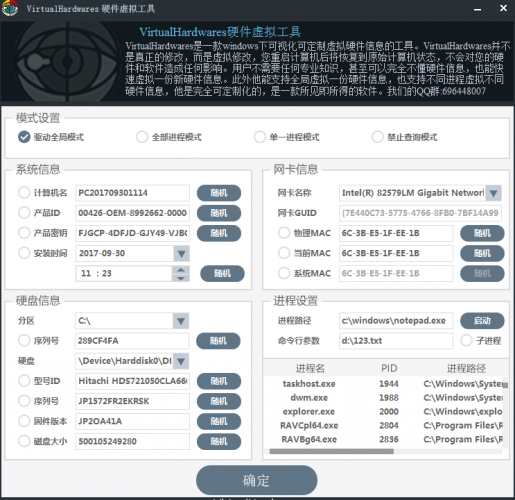Click the disabled 随机 next to 系统MAC
Image resolution: width=515 pixels, height=500 pixels.
coord(482,274)
